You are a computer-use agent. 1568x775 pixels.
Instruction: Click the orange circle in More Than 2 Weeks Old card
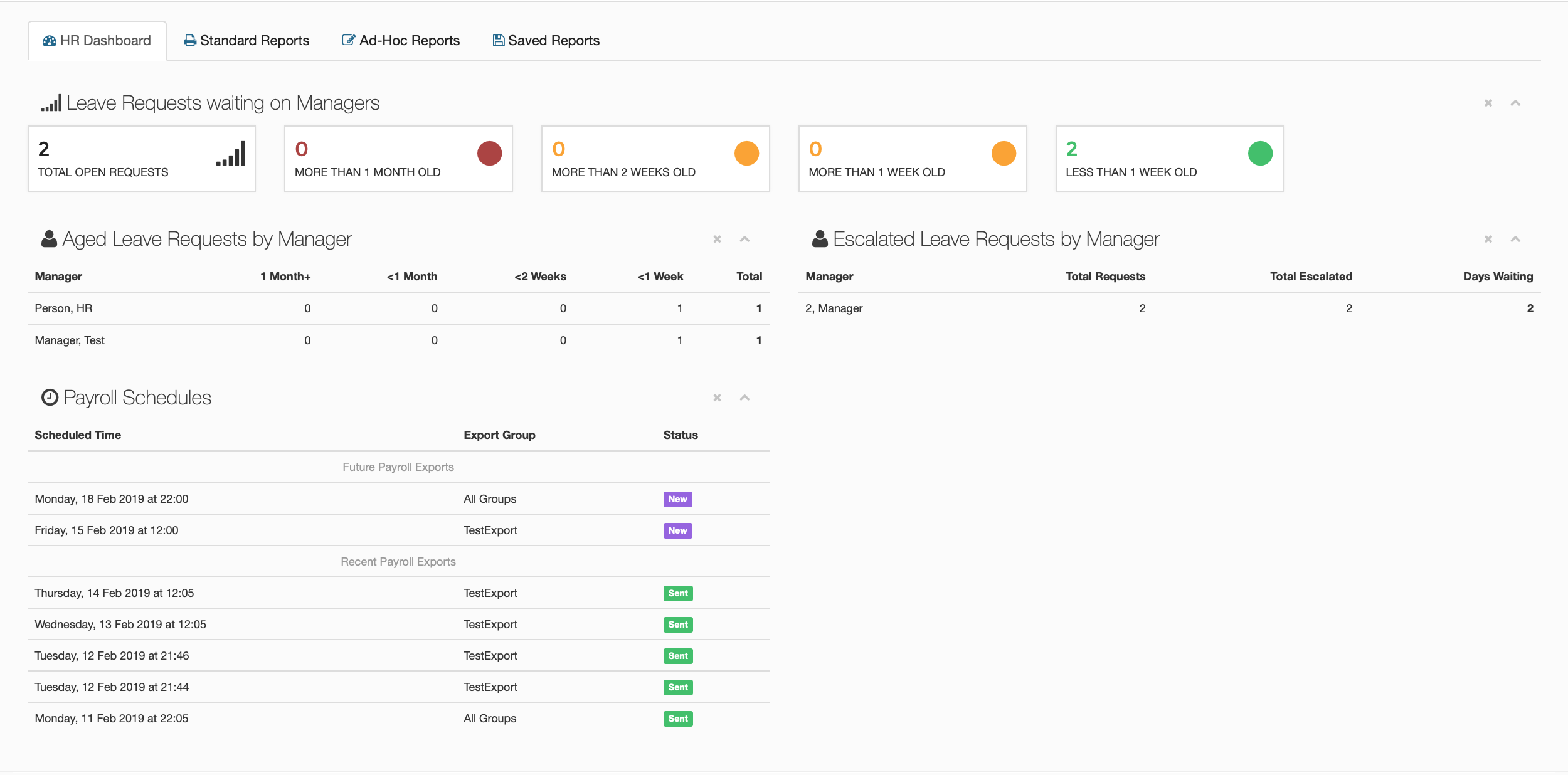point(746,154)
